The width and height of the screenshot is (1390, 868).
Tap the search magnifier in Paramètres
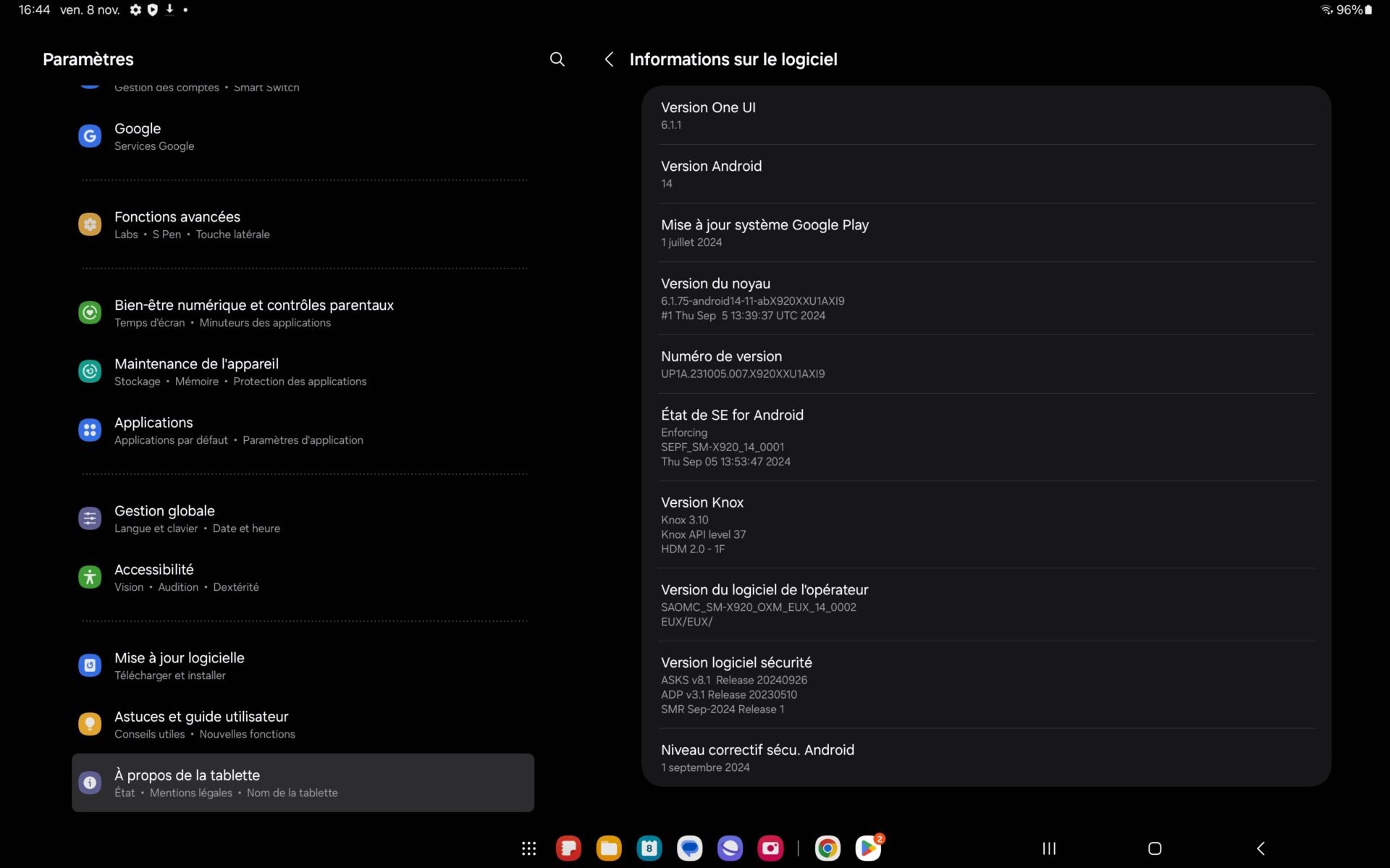557,59
